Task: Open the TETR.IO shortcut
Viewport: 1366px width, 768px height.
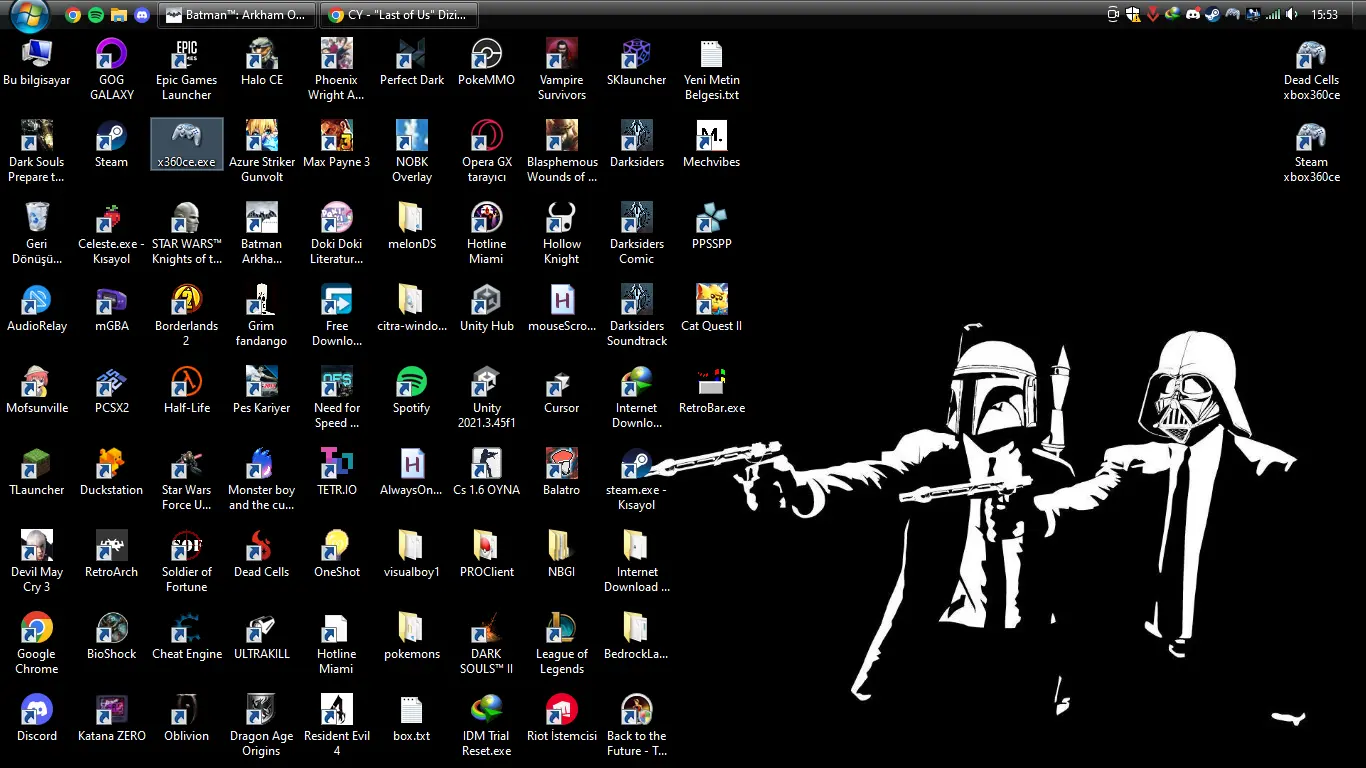Action: click(x=337, y=472)
